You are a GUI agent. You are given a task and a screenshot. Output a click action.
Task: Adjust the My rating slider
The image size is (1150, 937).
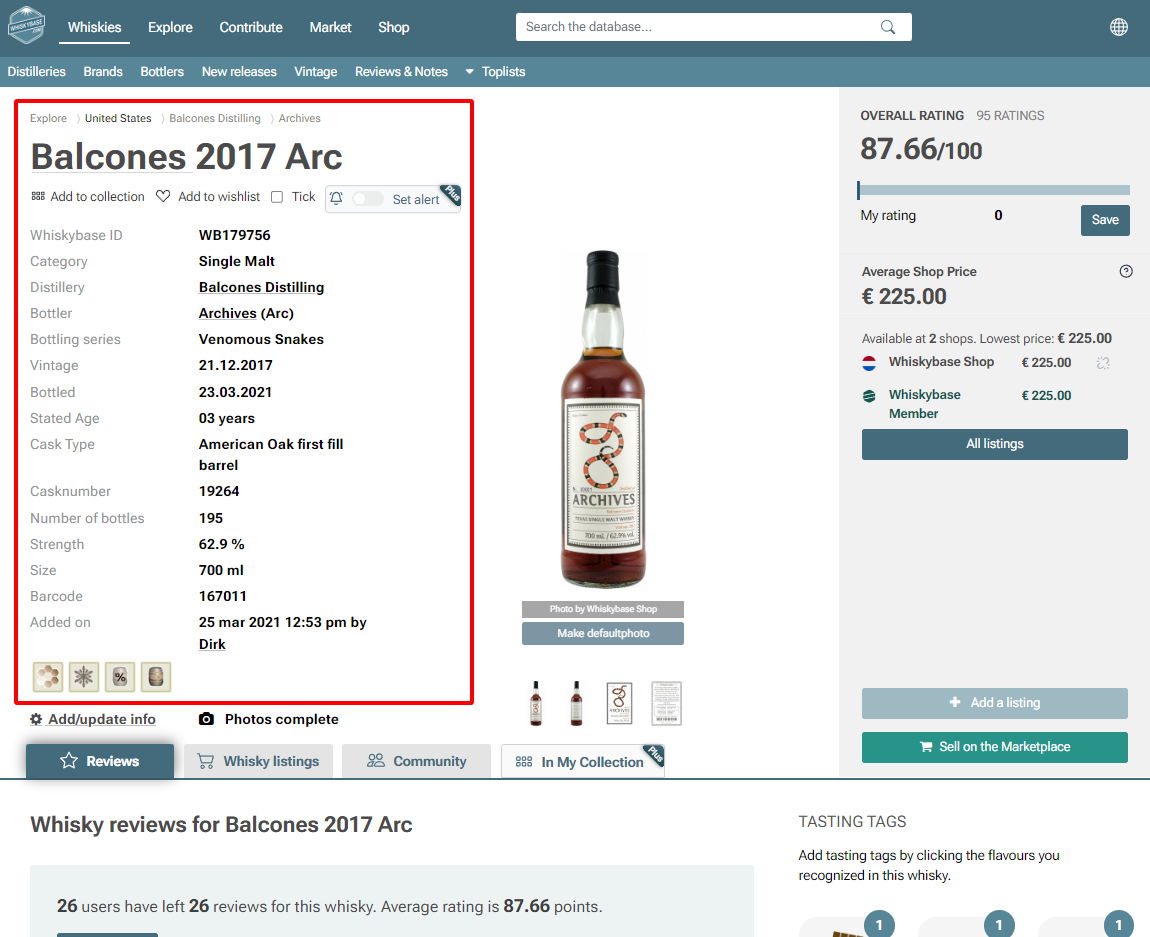tap(994, 191)
